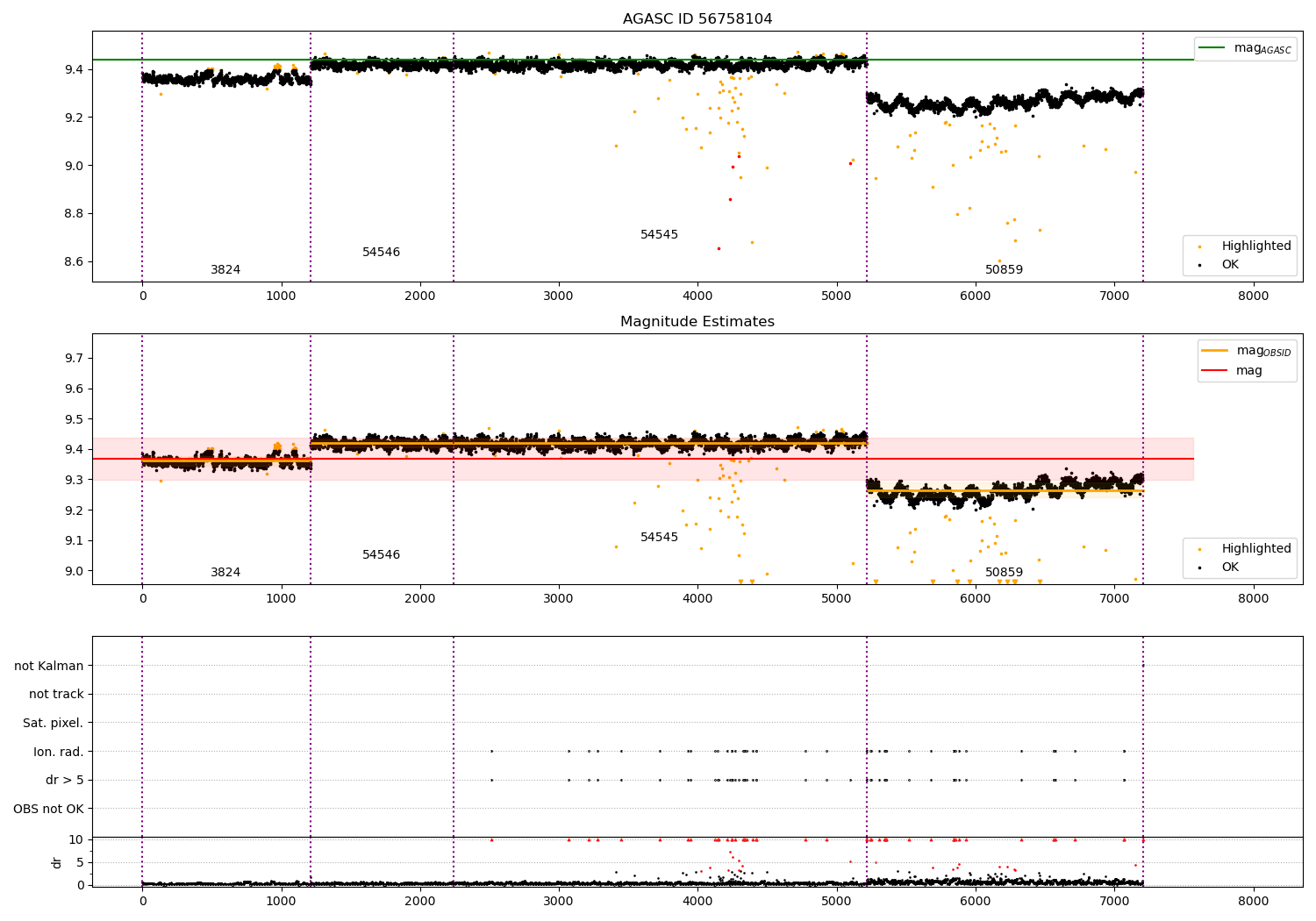Click obsid label 50859 in Magnitude Estimates plot
This screenshot has width=1316, height=921.
1004,573
